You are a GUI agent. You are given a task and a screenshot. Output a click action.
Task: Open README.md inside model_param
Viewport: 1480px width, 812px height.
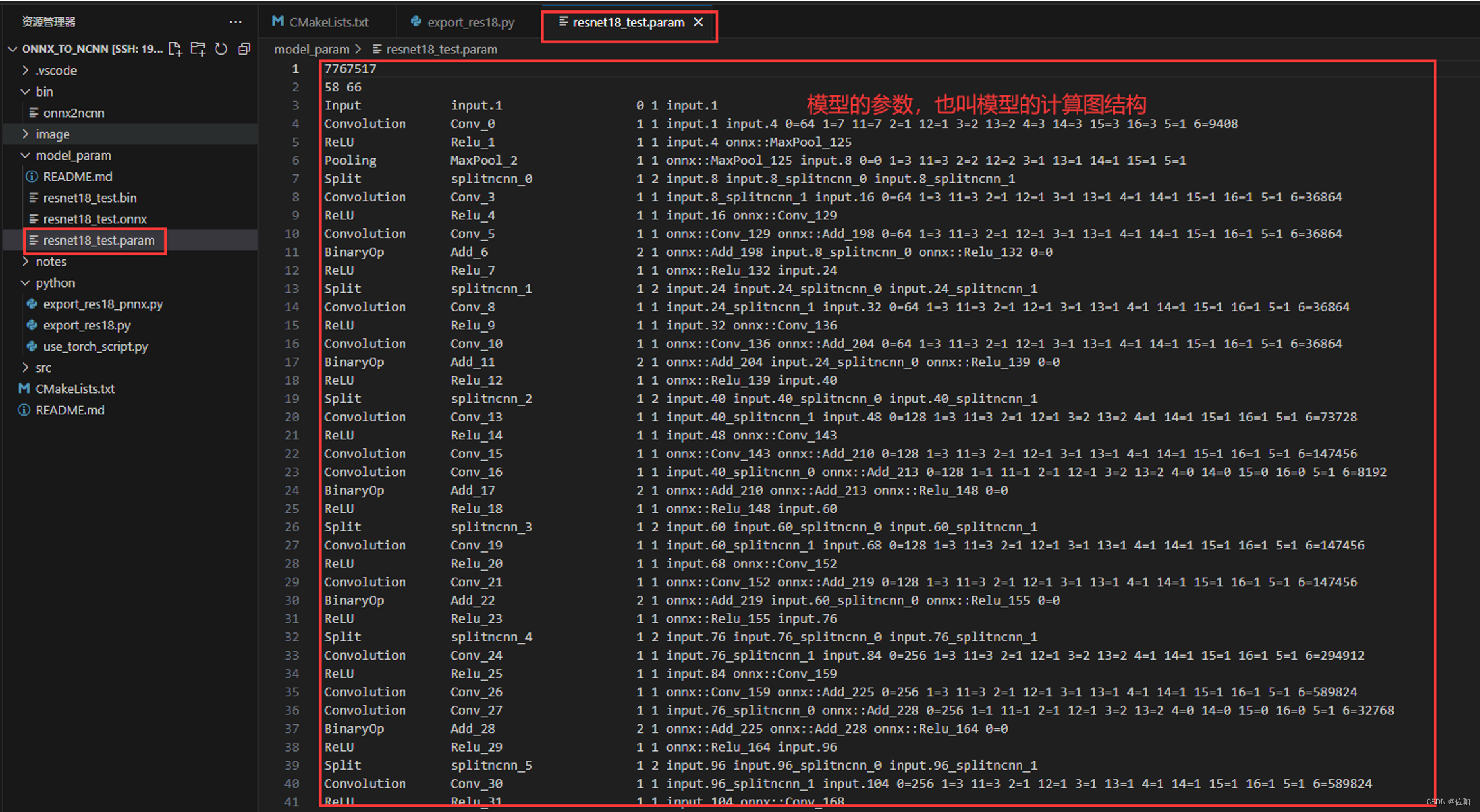pyautogui.click(x=77, y=176)
